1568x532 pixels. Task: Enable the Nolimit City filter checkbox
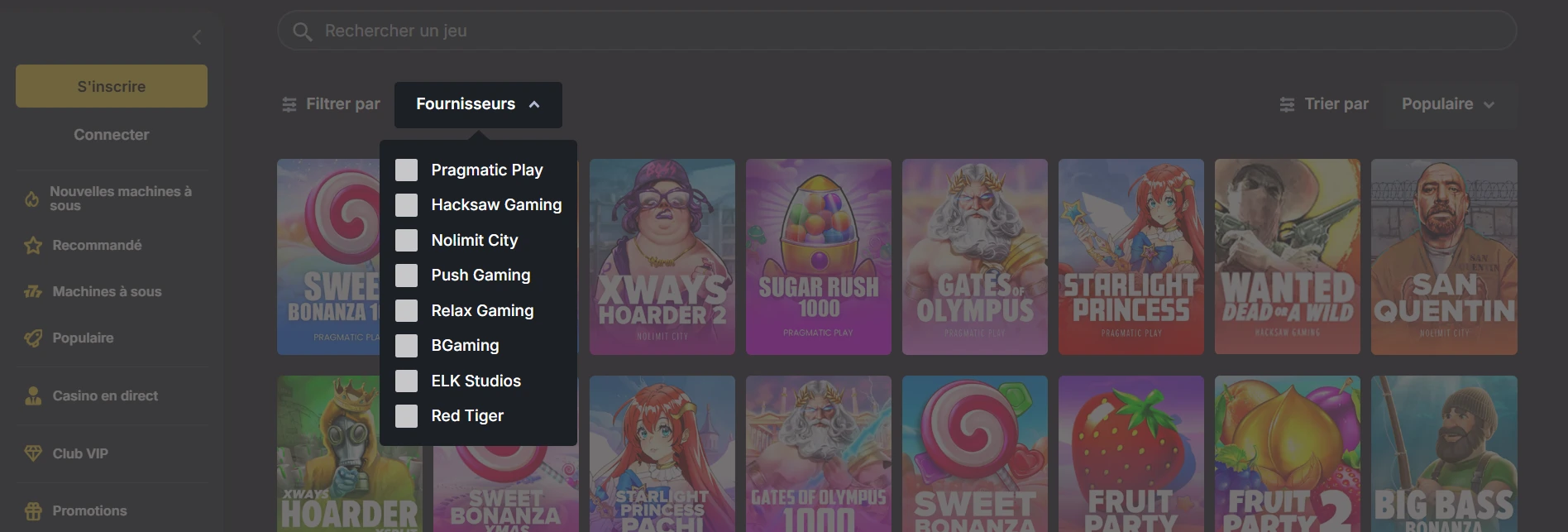406,241
